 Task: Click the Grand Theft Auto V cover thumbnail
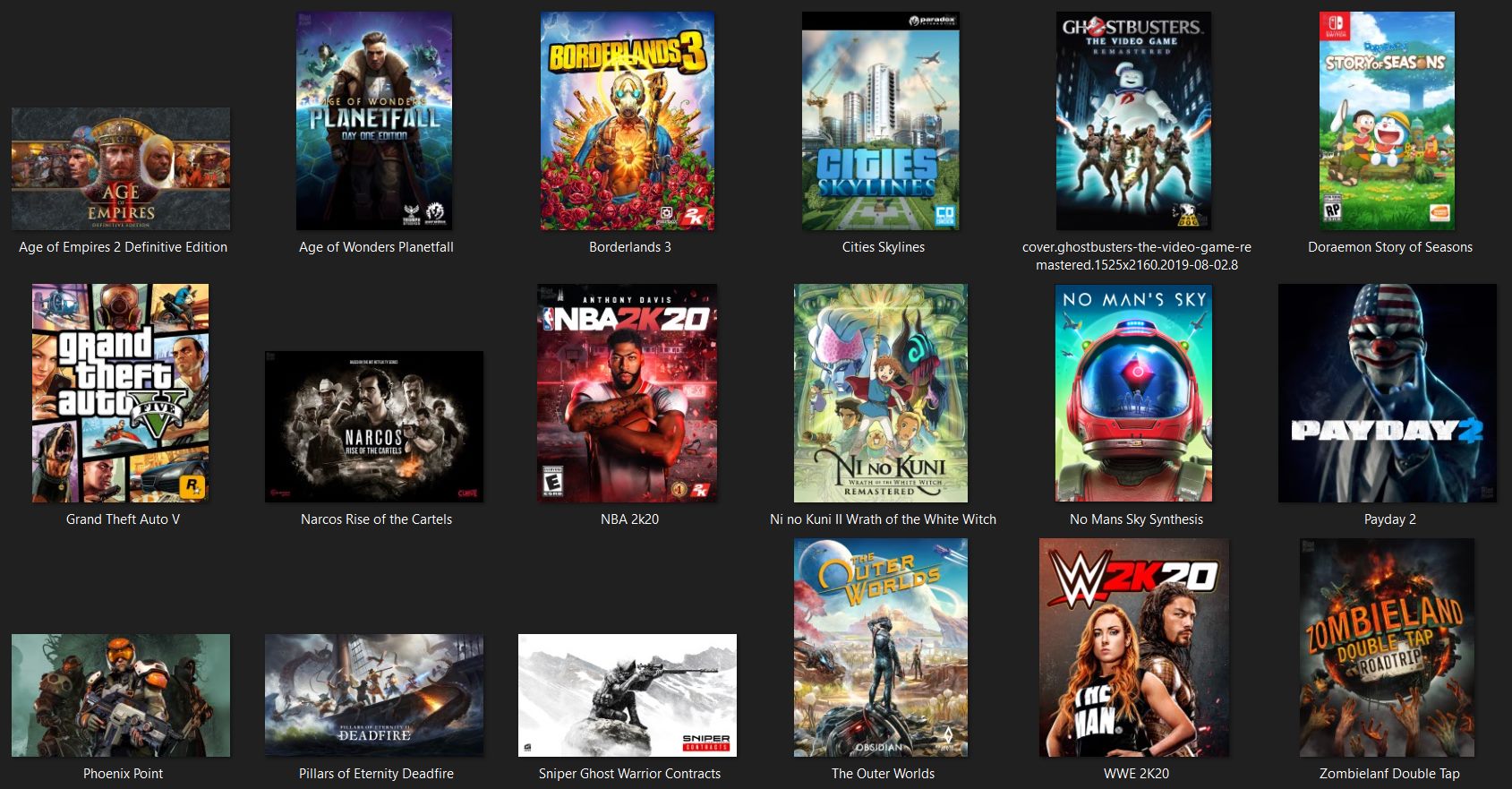click(121, 393)
